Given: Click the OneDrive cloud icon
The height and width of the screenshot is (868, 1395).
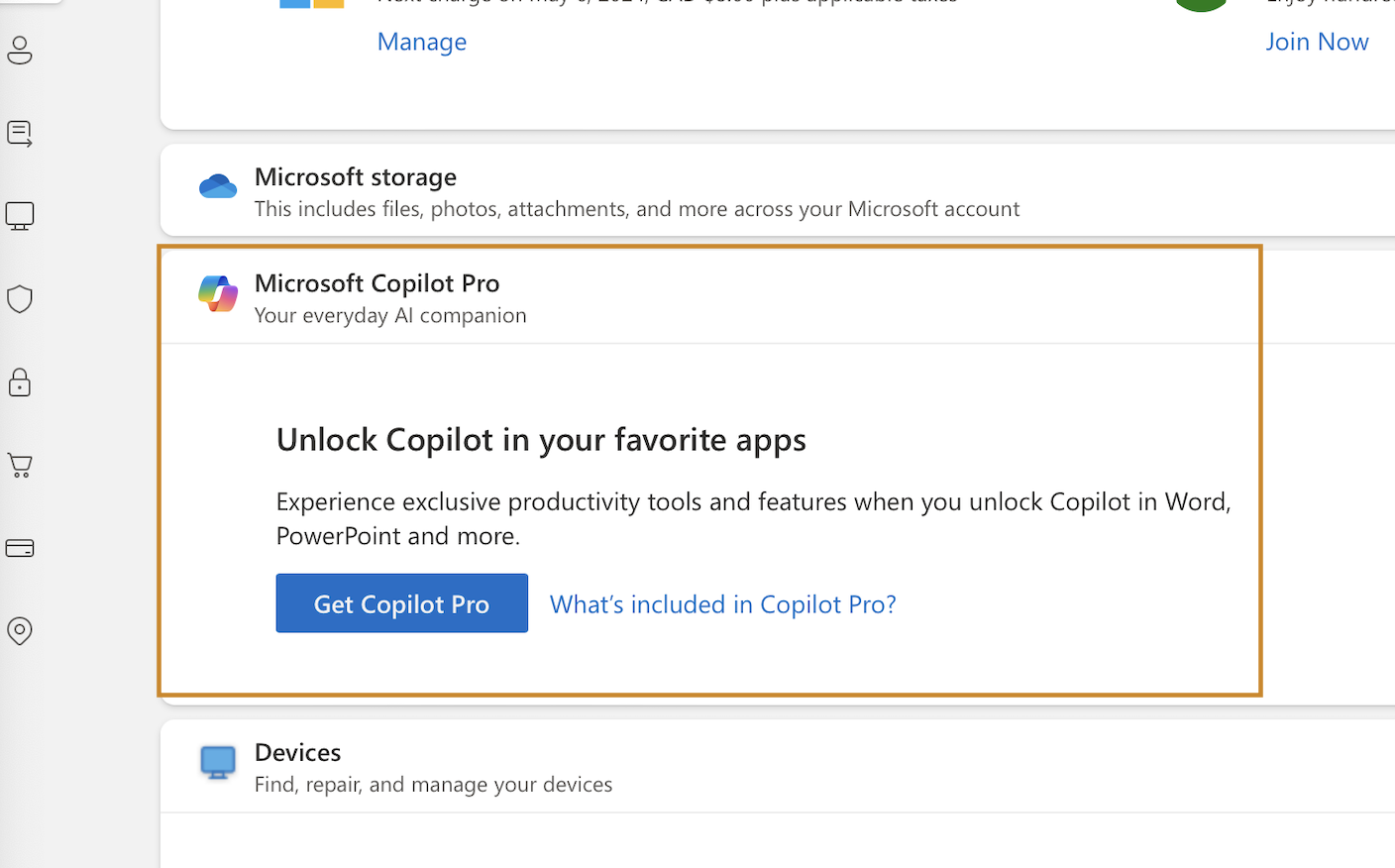Looking at the screenshot, I should click(x=218, y=185).
